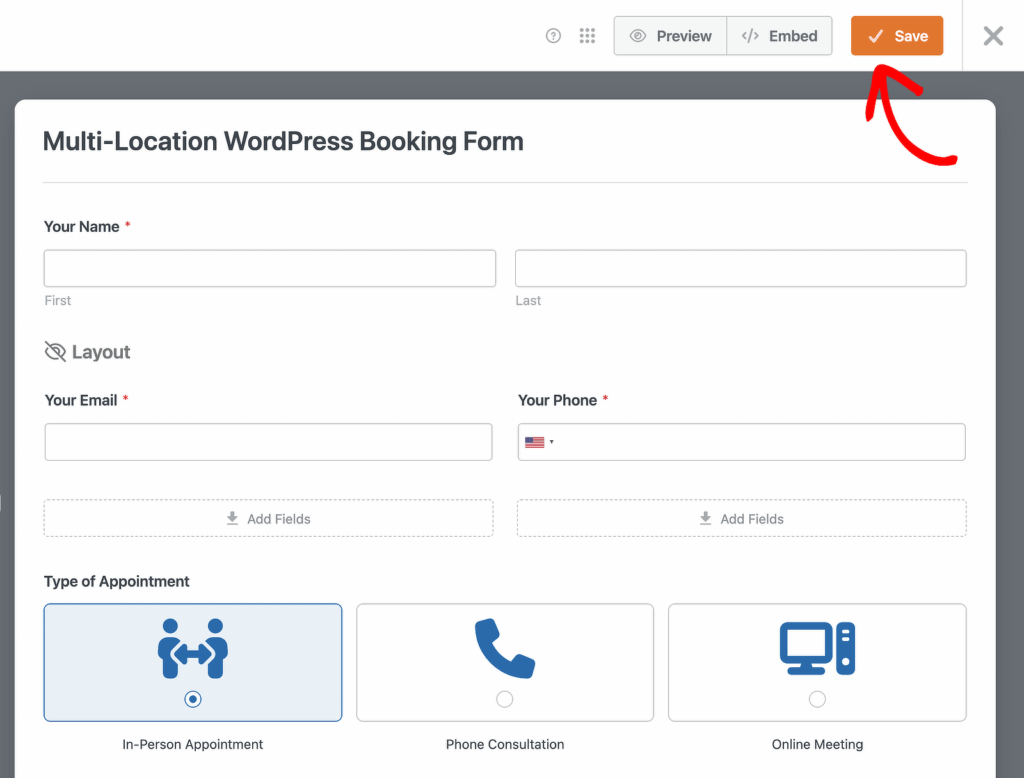Select the Online Meeting radio button
The height and width of the screenshot is (778, 1024).
coord(816,698)
